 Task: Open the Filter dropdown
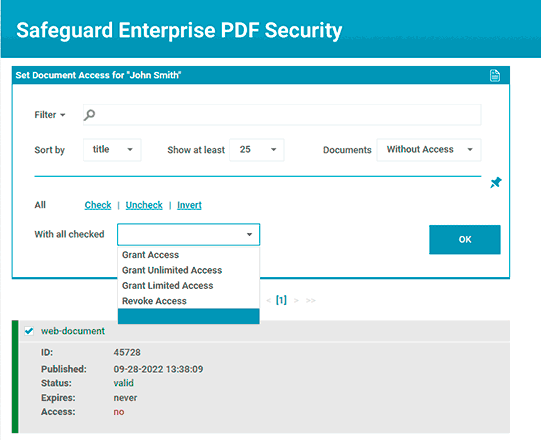pos(50,115)
